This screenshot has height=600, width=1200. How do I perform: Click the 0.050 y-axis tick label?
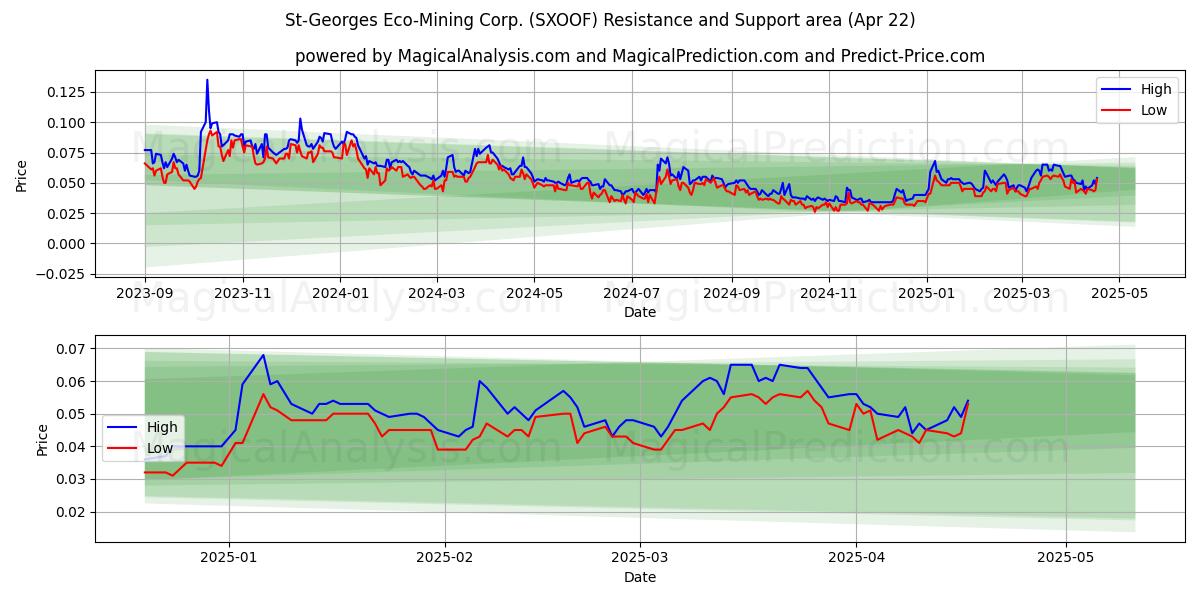tap(68, 183)
